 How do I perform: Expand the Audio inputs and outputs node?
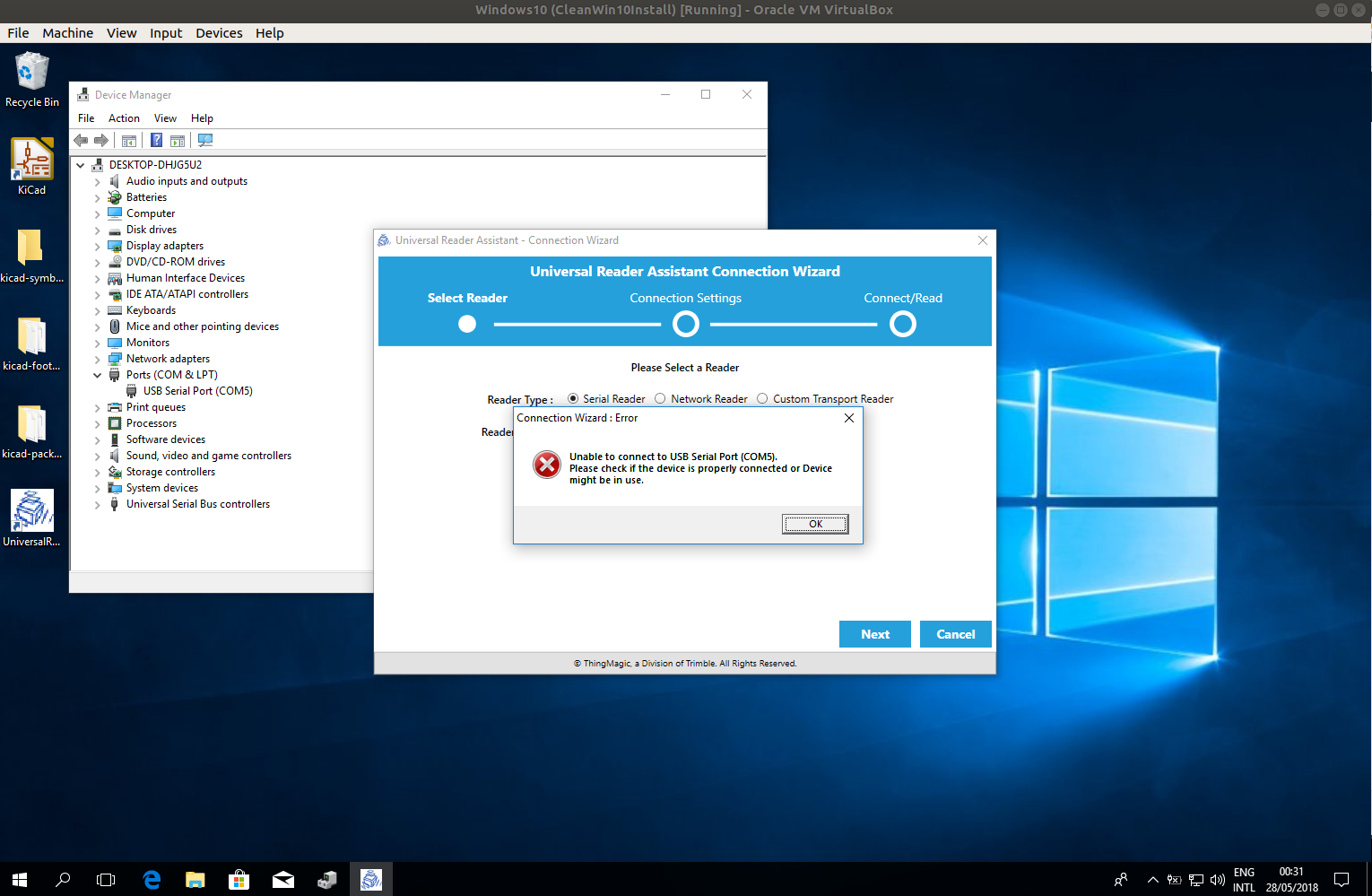[x=97, y=181]
